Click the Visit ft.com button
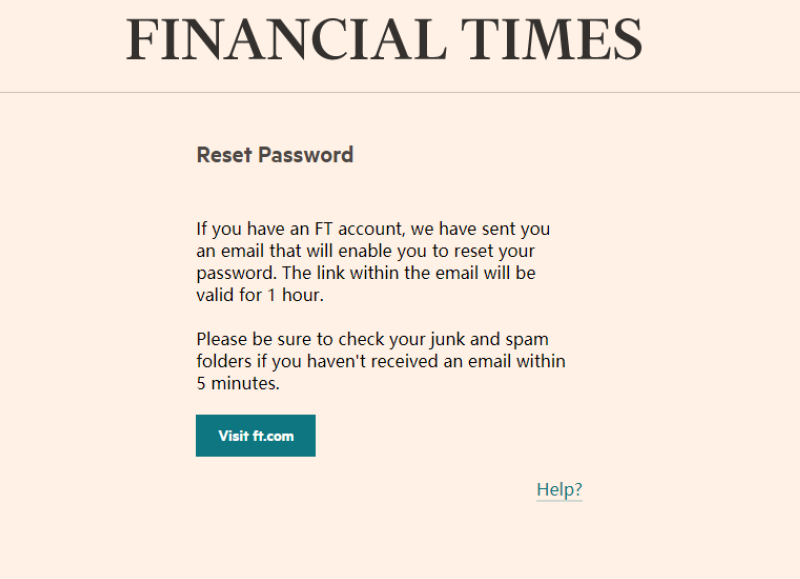 tap(256, 436)
